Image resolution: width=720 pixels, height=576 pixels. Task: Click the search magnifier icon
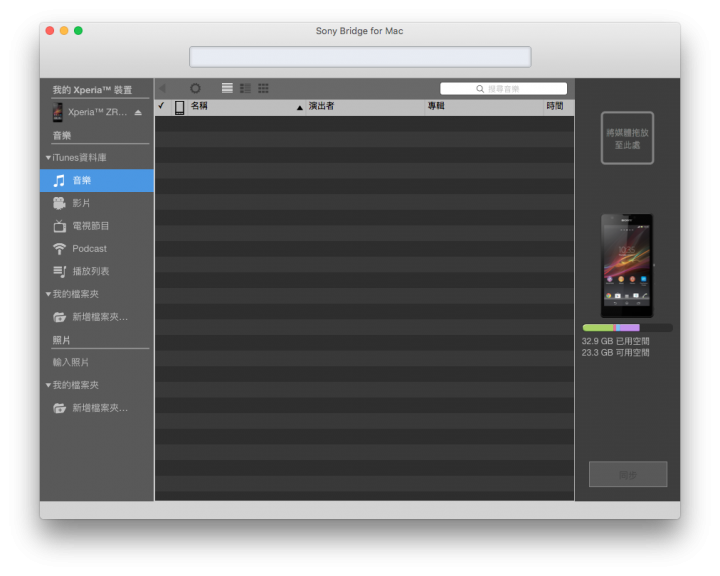(480, 89)
